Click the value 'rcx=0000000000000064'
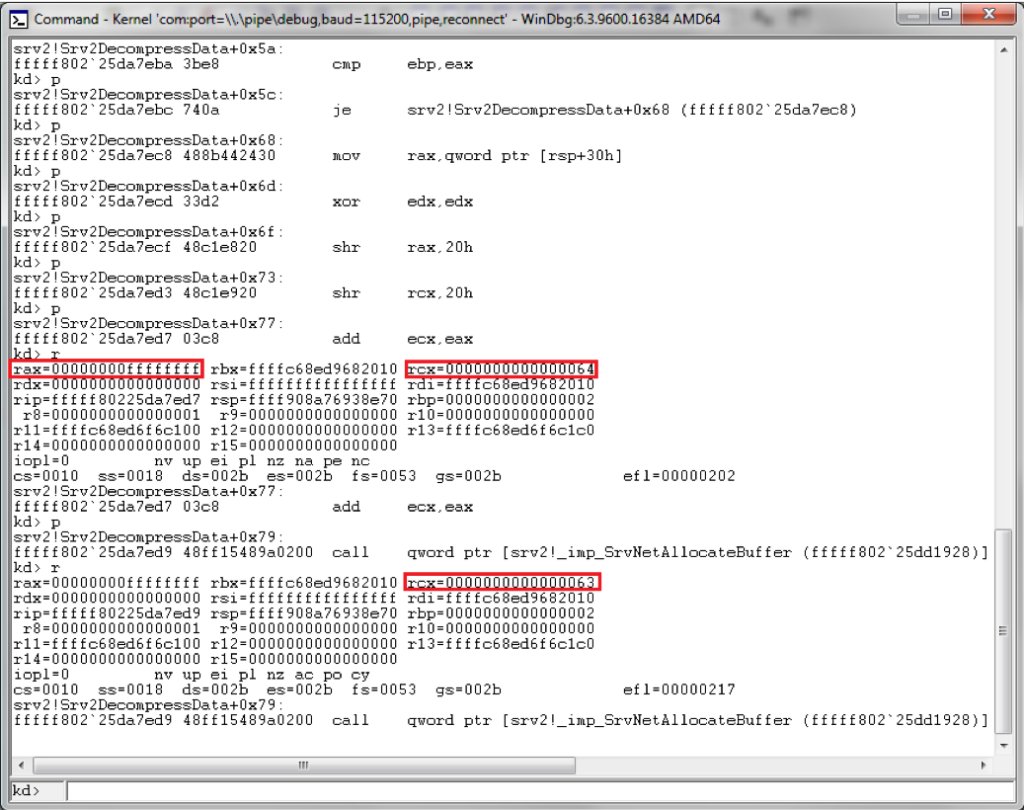The image size is (1024, 810). (501, 369)
